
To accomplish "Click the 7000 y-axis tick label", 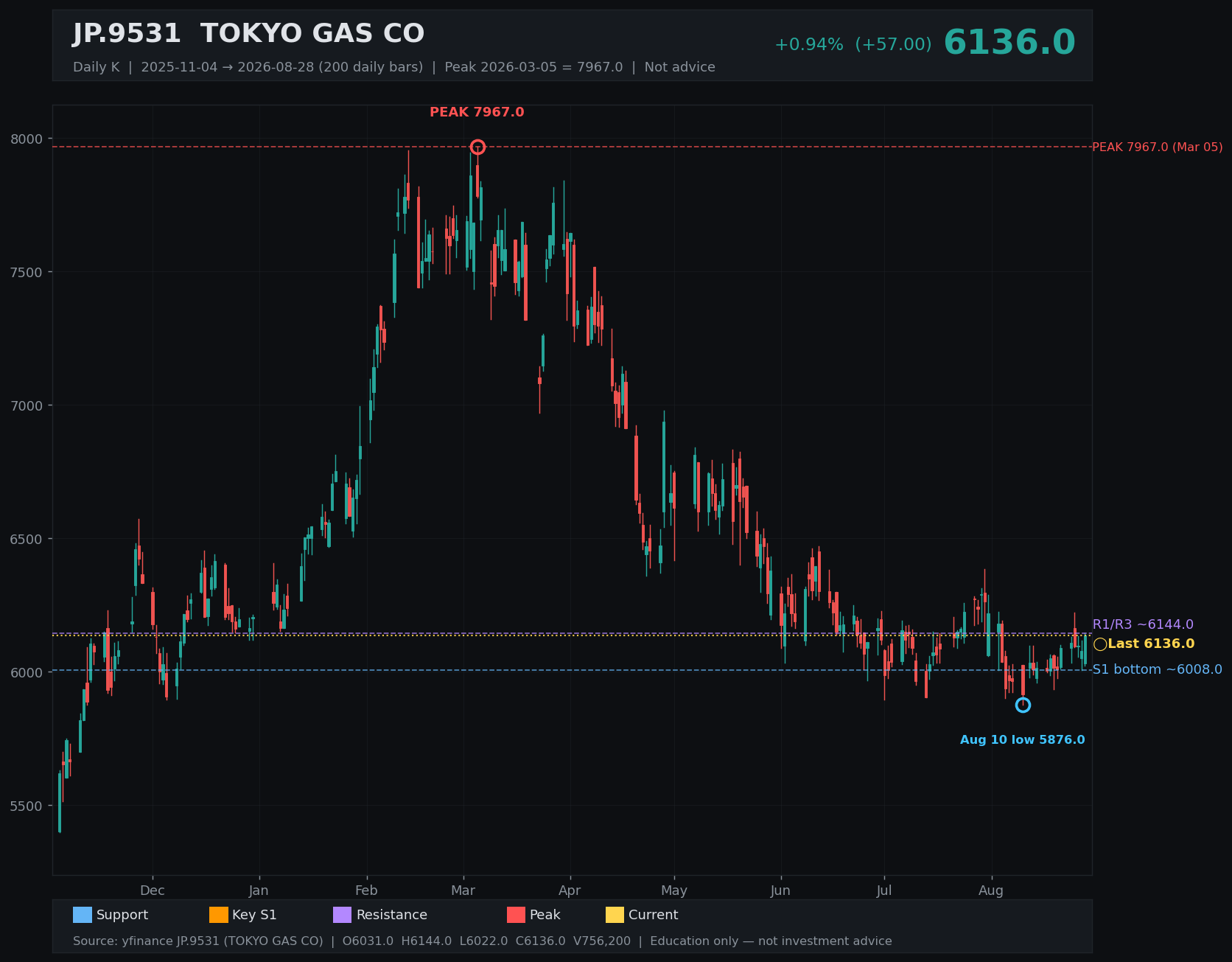I will pyautogui.click(x=27, y=405).
